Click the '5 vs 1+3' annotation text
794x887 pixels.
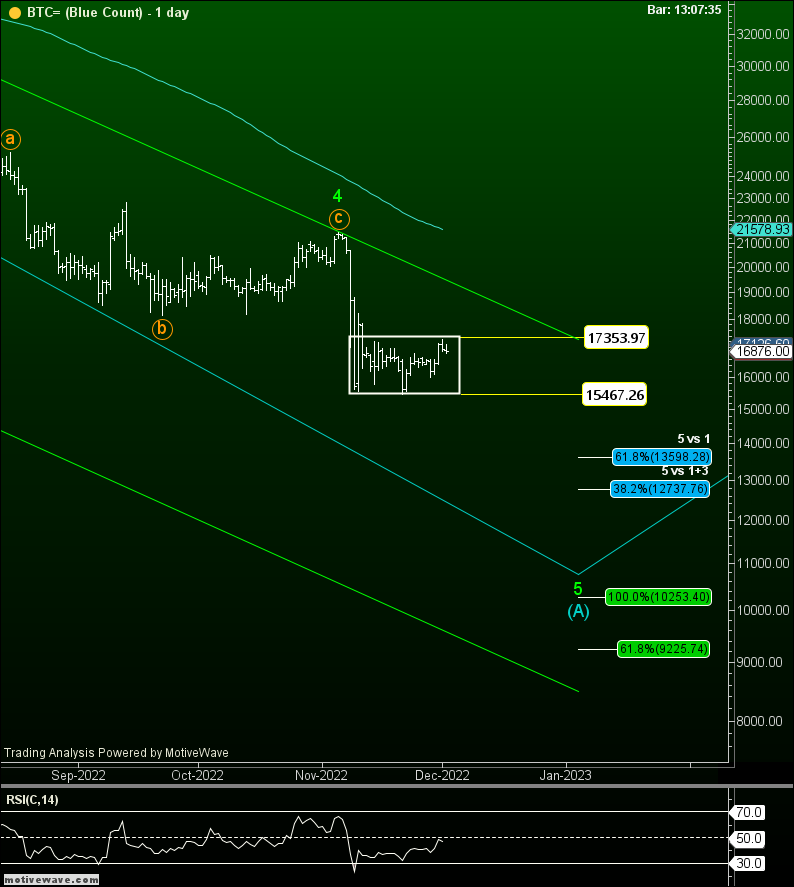(x=685, y=471)
